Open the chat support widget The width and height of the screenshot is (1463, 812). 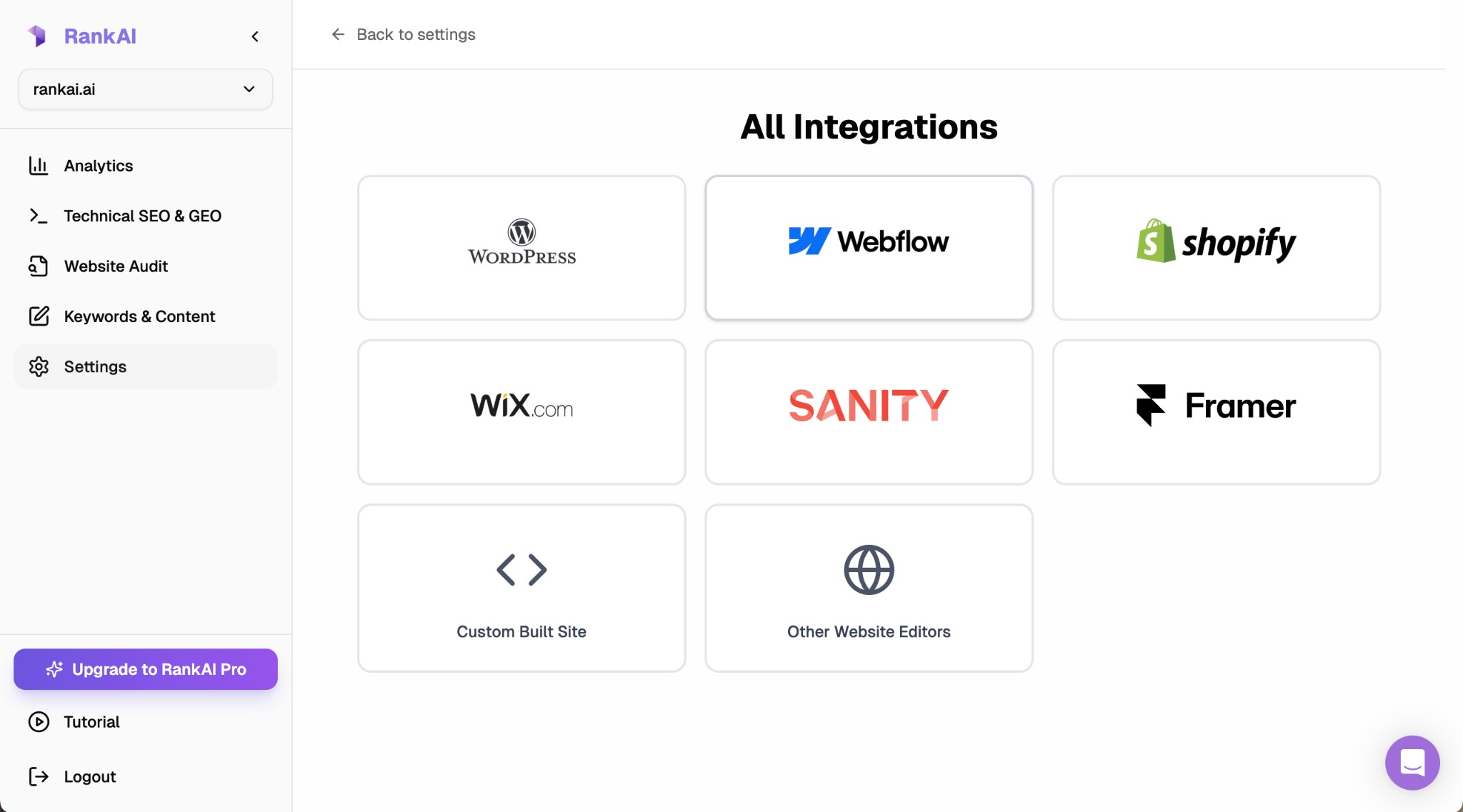[1412, 763]
